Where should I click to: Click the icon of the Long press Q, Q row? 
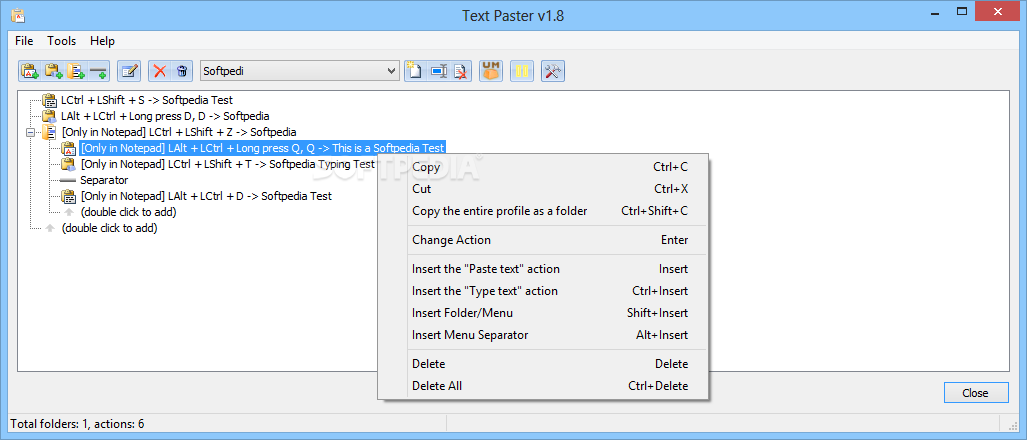[69, 148]
